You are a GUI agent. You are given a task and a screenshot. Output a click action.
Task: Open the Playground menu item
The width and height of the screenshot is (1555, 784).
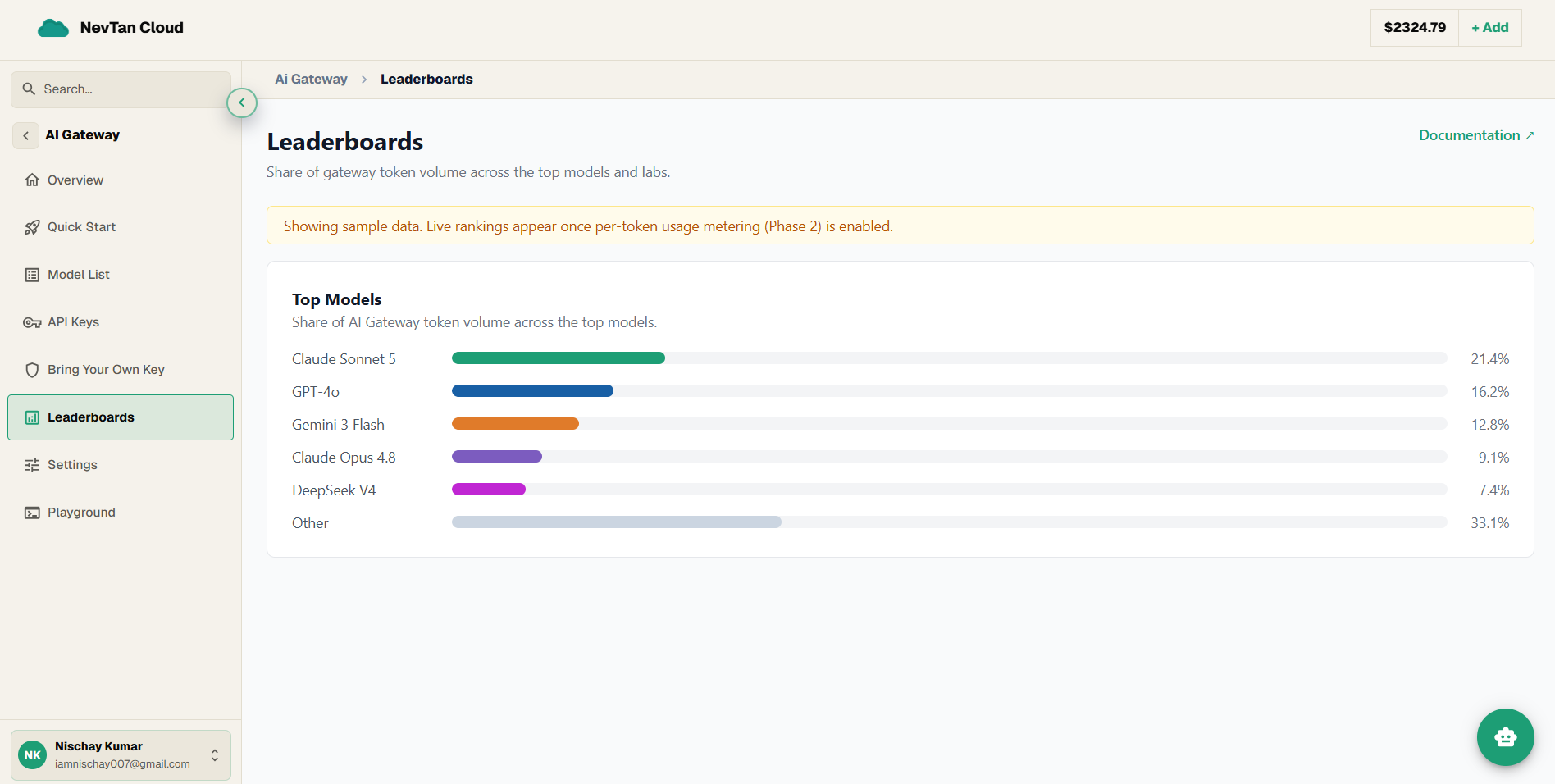pos(121,513)
